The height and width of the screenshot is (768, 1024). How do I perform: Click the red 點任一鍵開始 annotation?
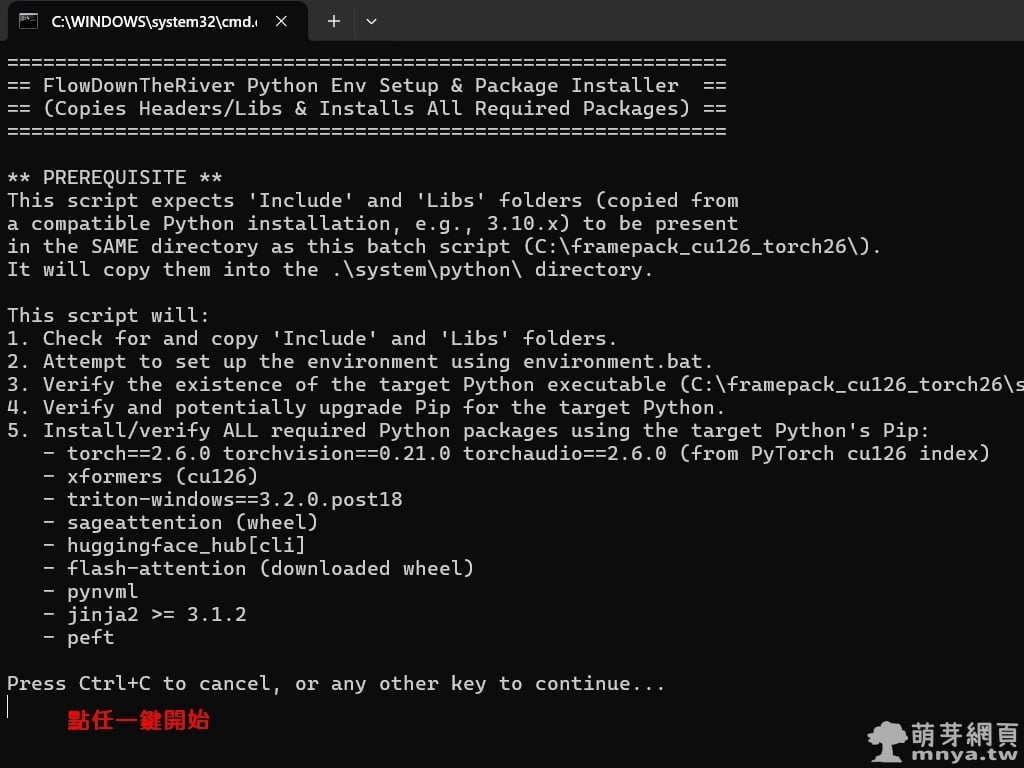(x=138, y=720)
